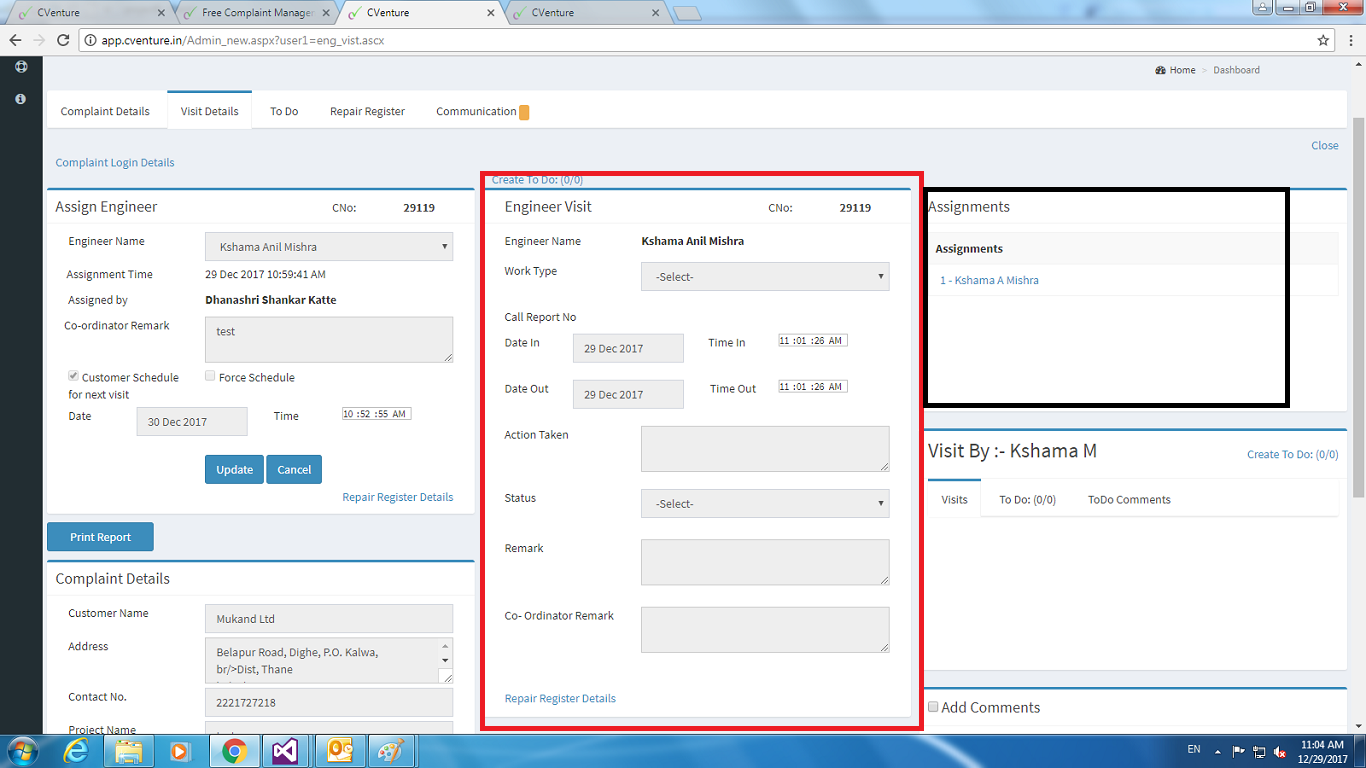Click Action Center flag tray icon
1366x768 pixels.
[x=1238, y=751]
